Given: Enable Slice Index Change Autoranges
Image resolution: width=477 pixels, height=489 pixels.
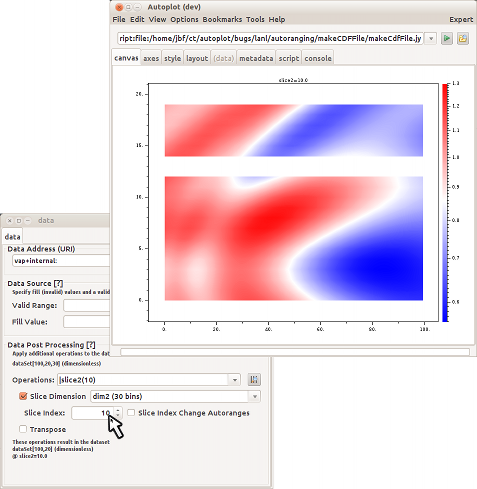Looking at the screenshot, I should [131, 413].
